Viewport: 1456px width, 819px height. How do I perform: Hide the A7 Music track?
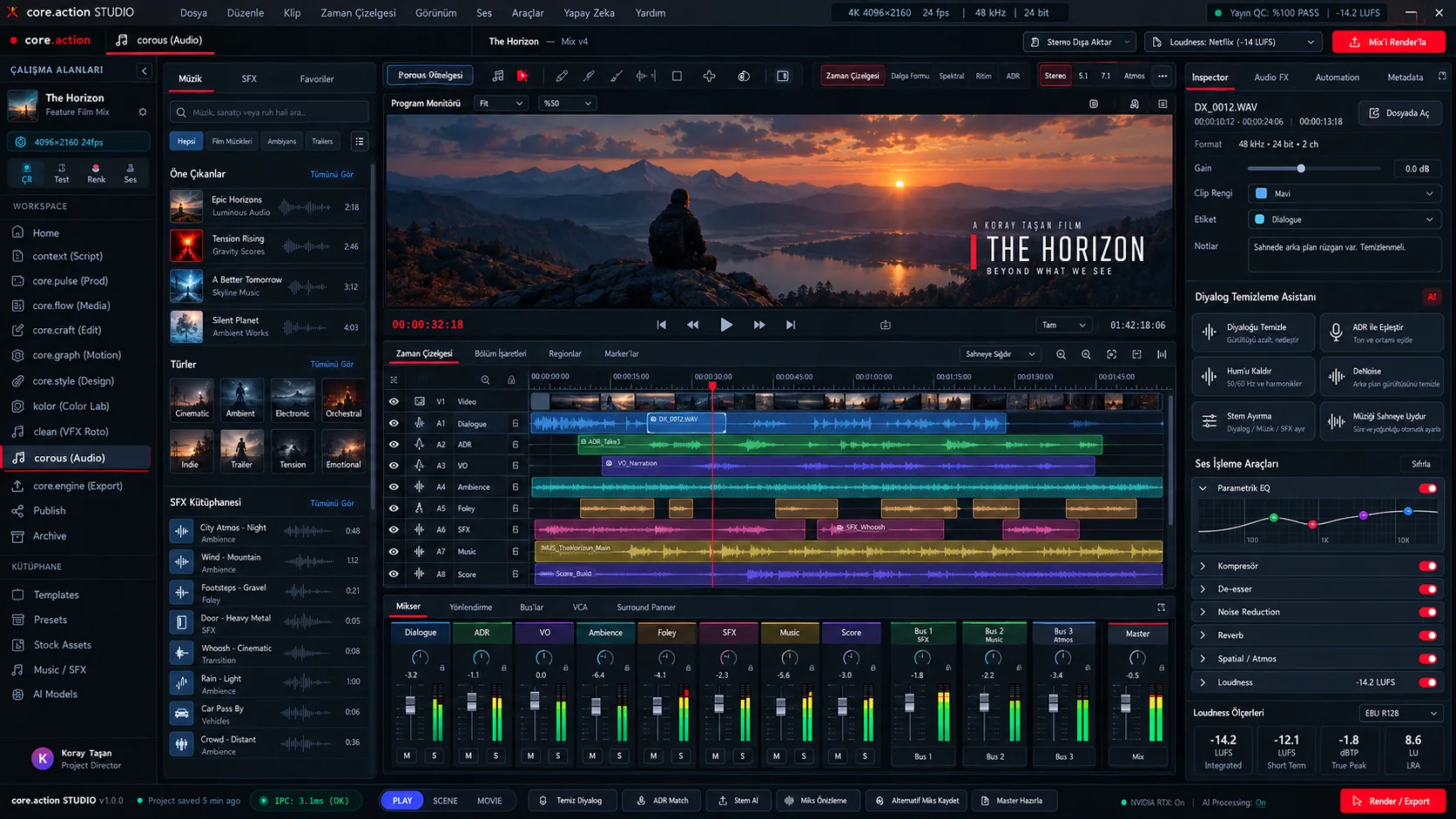pos(394,552)
